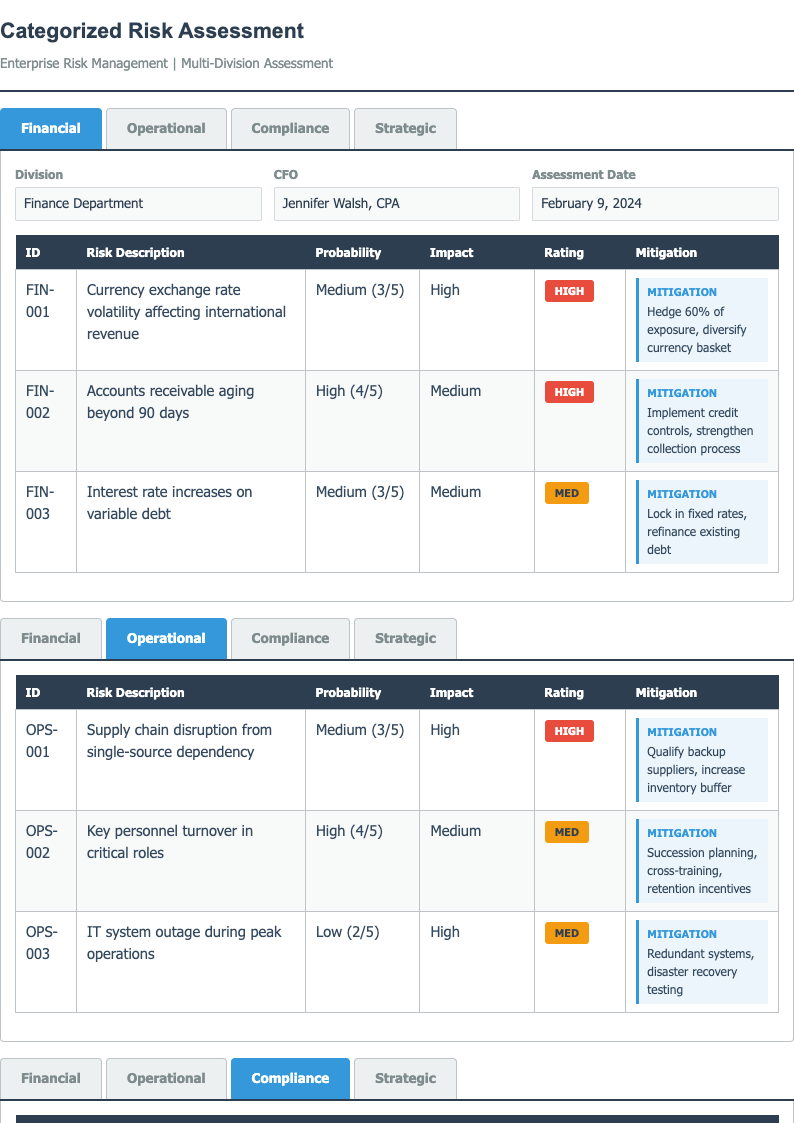Select the hedge exposure mitigation note for FIN-001

click(x=702, y=320)
